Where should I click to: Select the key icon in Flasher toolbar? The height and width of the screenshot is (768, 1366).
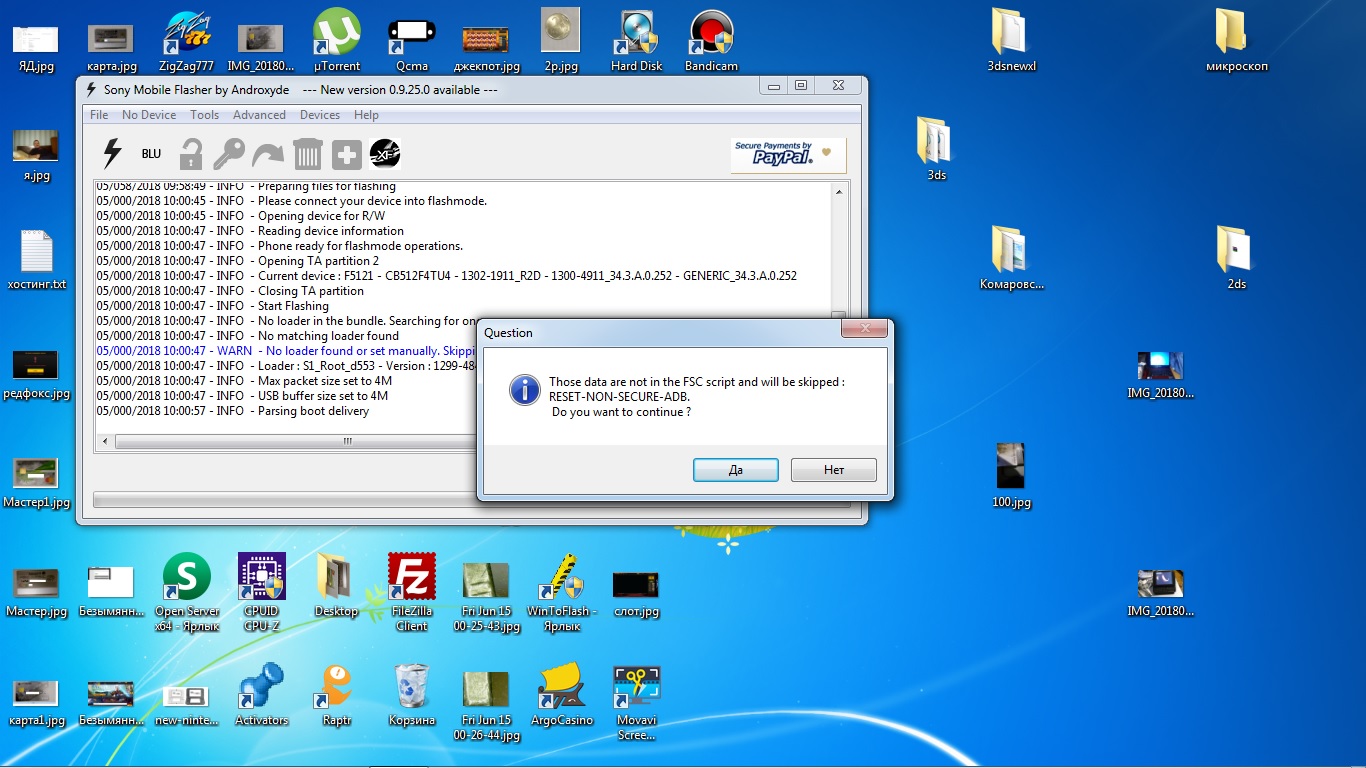tap(229, 154)
